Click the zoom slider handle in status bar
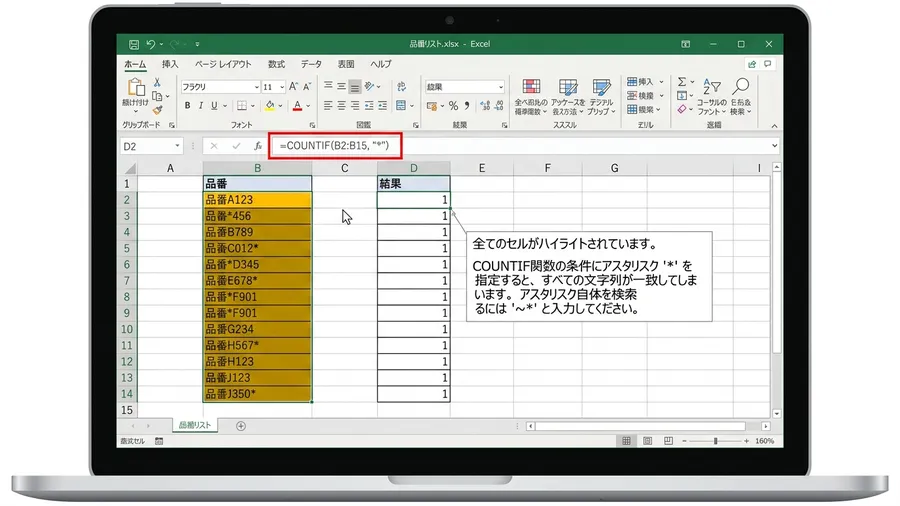The width and height of the screenshot is (900, 506). coord(715,441)
